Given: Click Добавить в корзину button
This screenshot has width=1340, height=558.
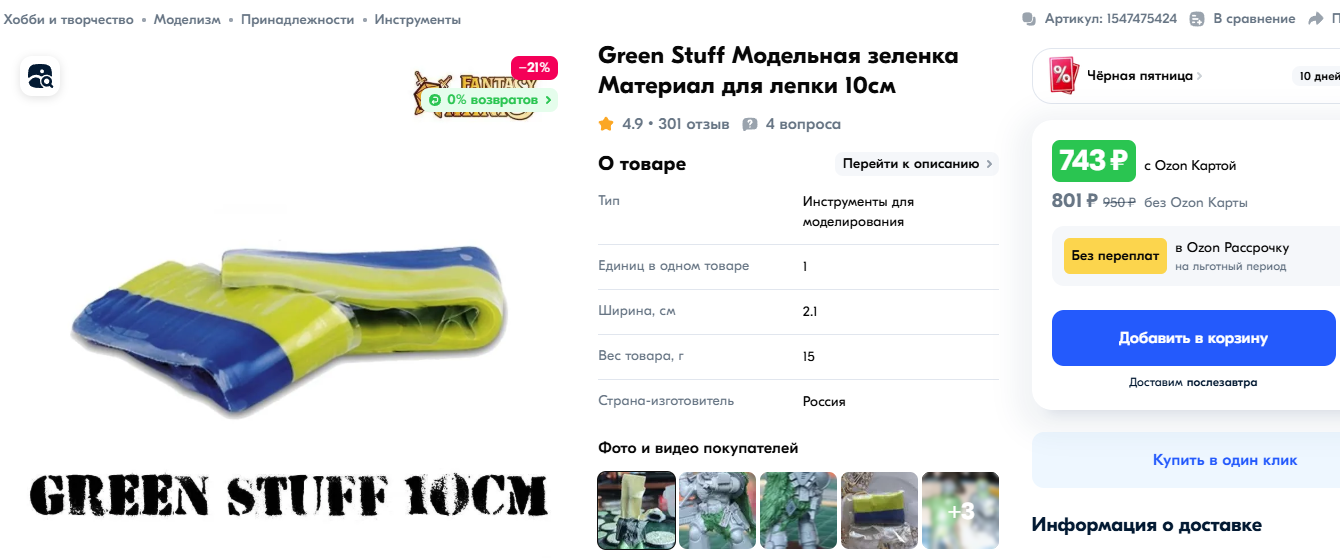Looking at the screenshot, I should pyautogui.click(x=1193, y=338).
